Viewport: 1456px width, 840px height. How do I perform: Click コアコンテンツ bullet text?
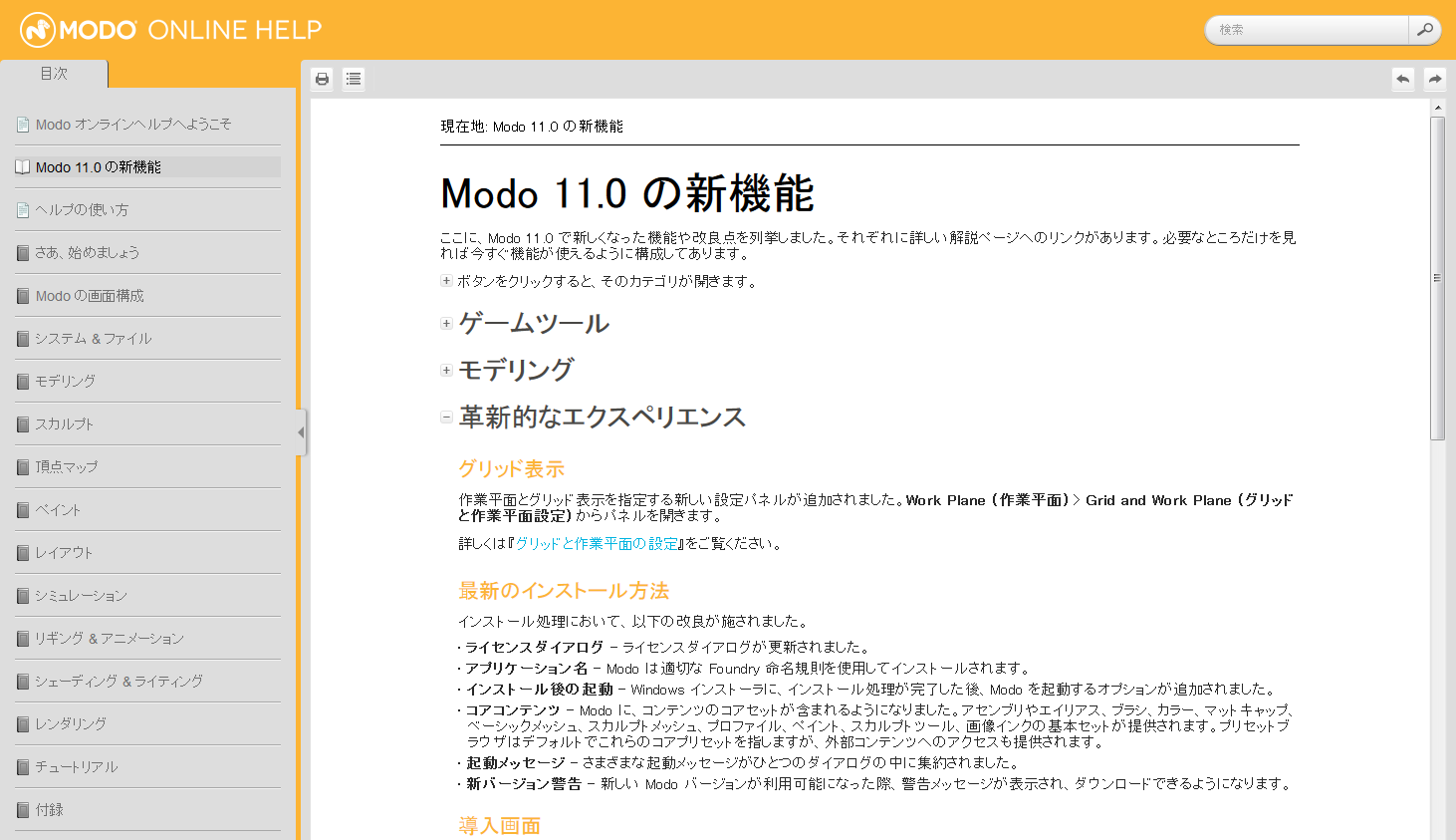click(x=513, y=710)
